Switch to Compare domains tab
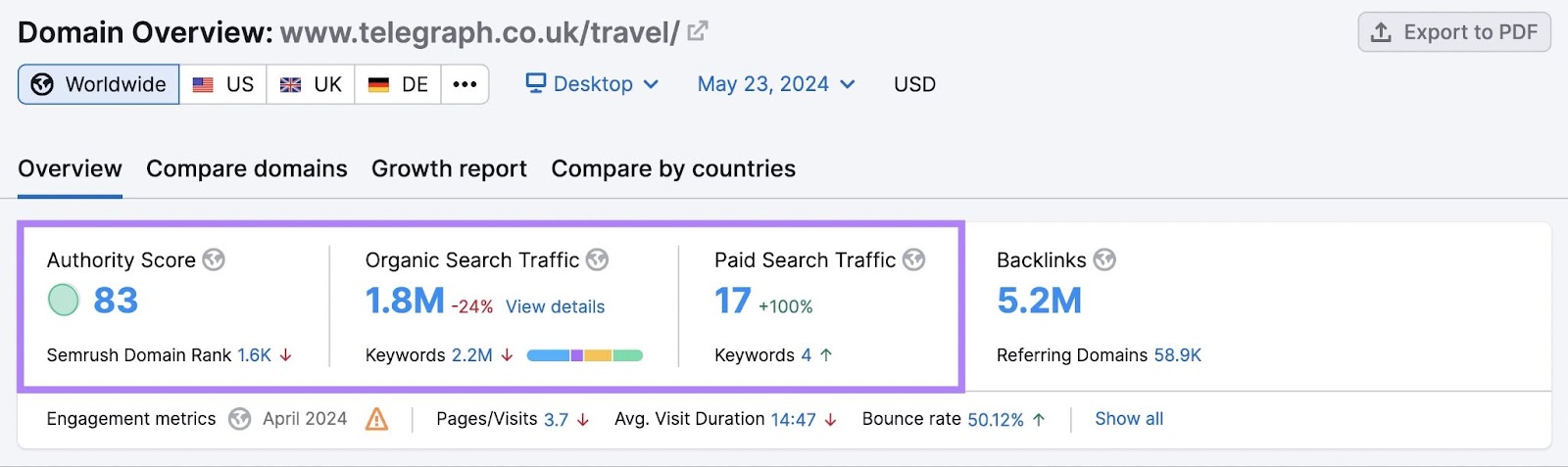This screenshot has height=467, width=1568. pyautogui.click(x=247, y=169)
